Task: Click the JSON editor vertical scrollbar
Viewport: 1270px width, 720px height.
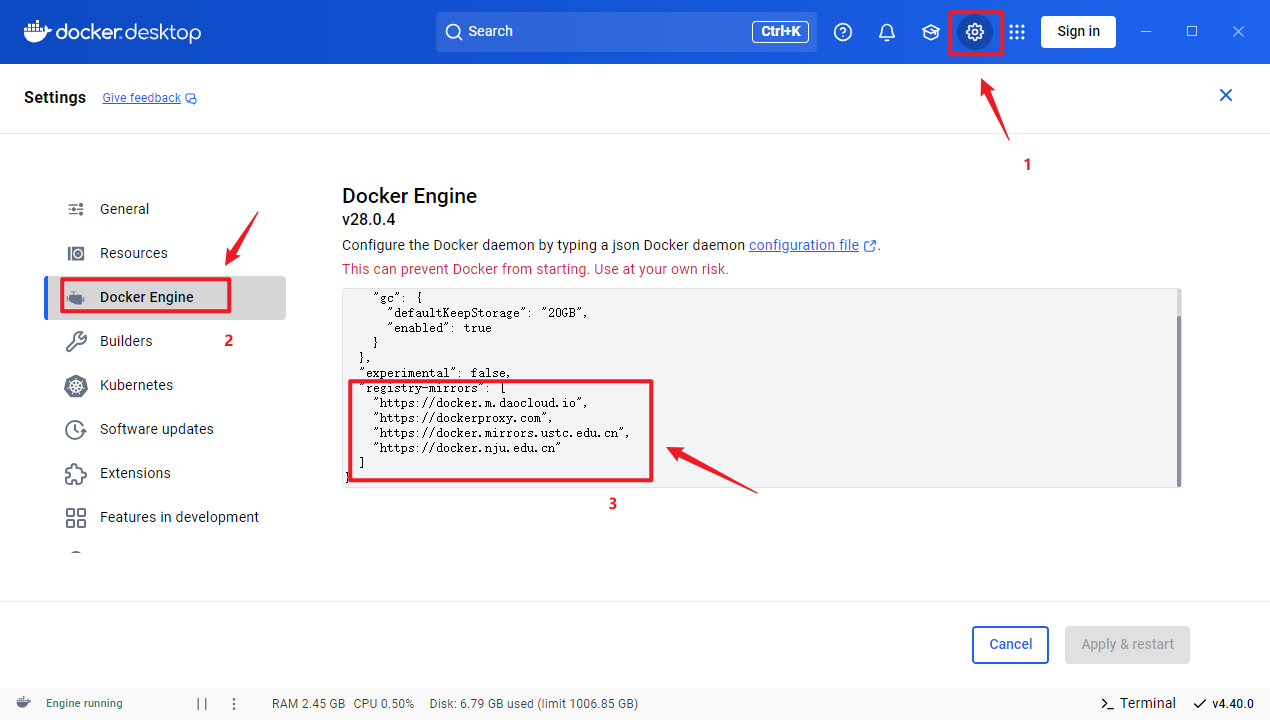Action: tap(1178, 400)
